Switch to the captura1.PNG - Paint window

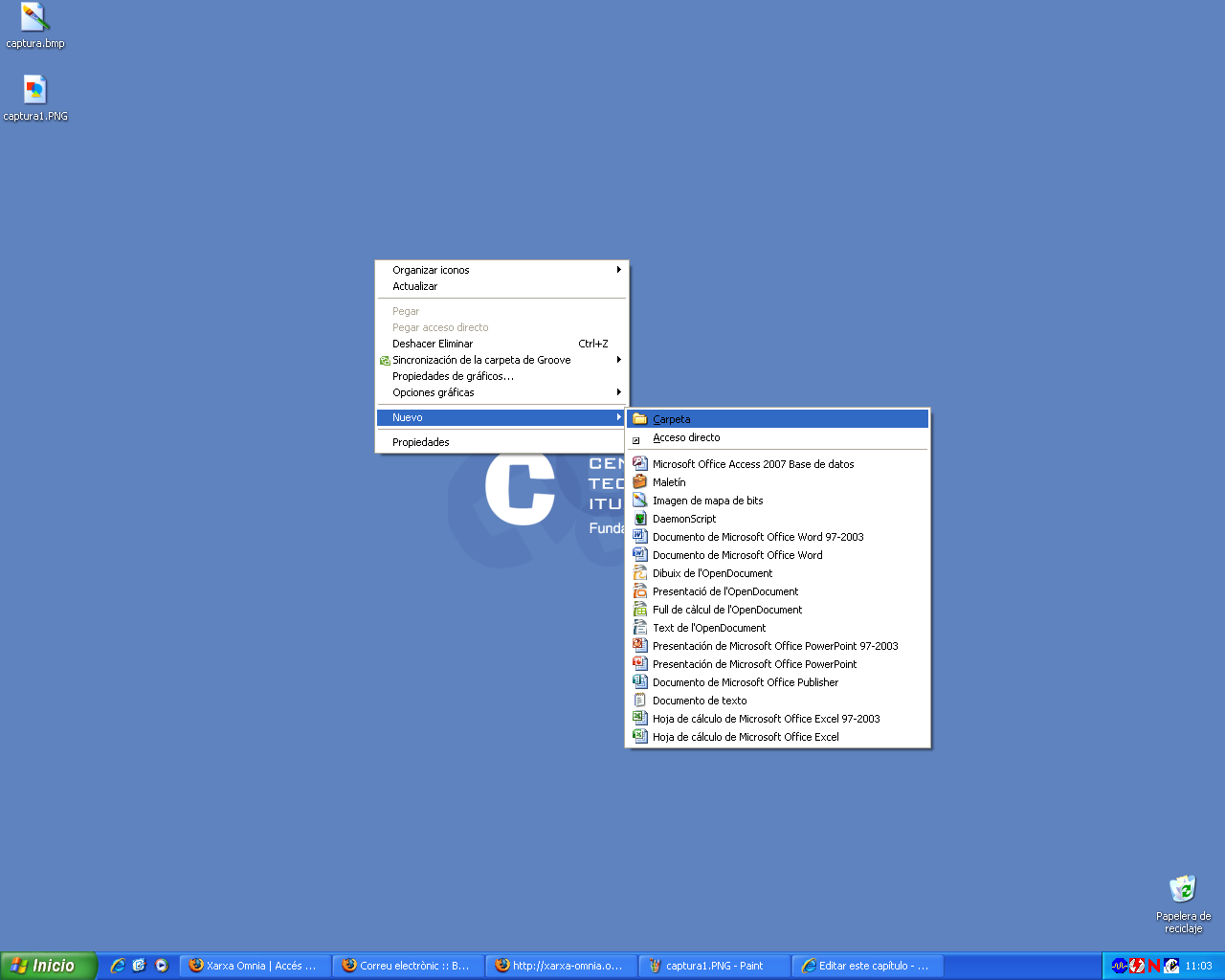715,966
